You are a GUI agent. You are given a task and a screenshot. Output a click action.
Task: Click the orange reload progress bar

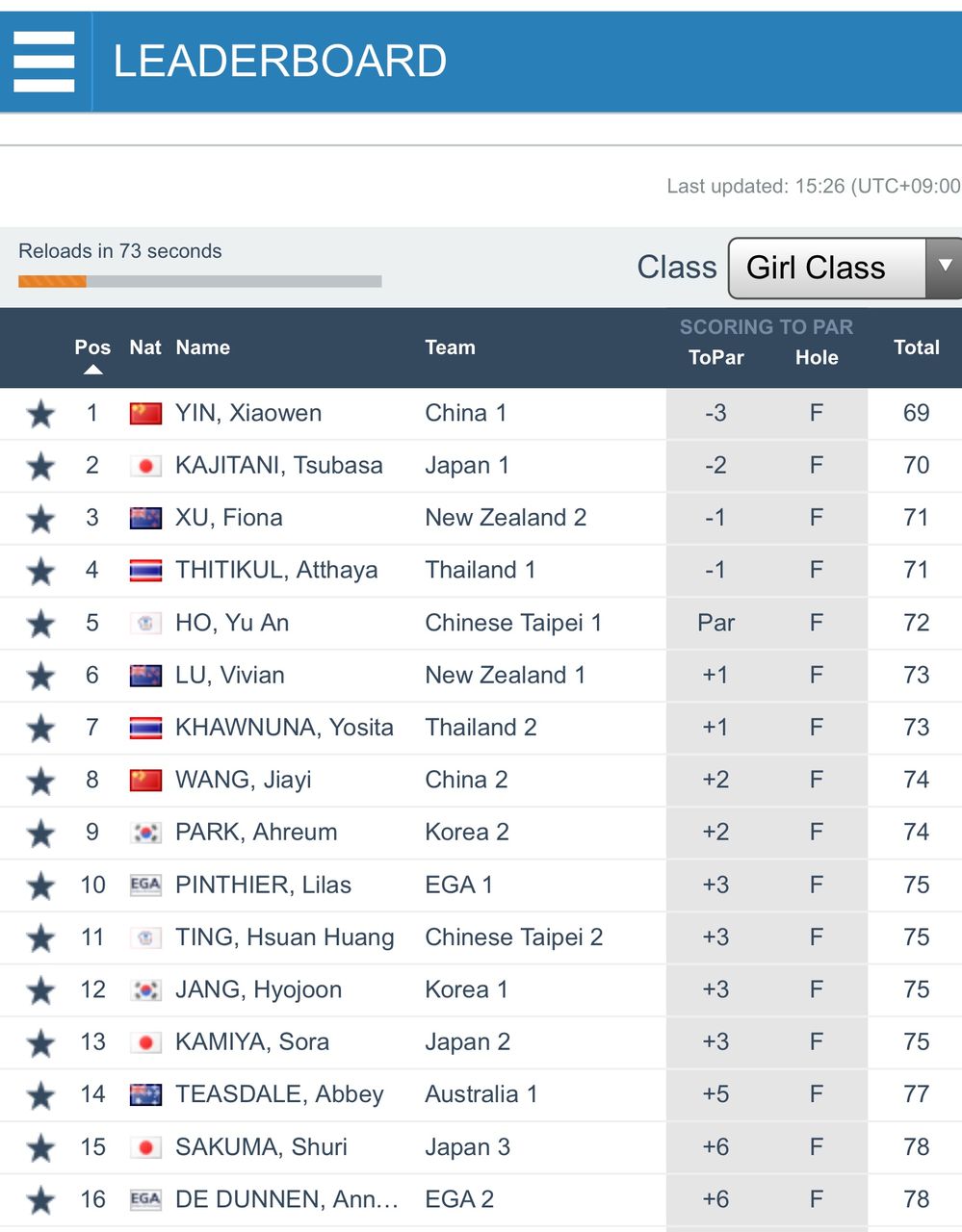(52, 282)
